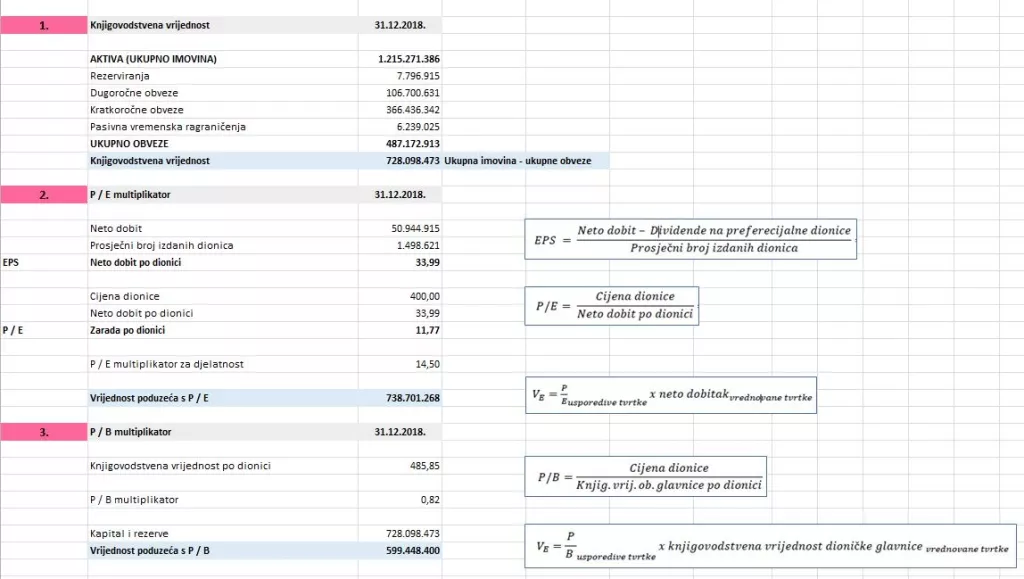Select the pink cell numbered 1.
Viewport: 1024px width, 579px height.
tap(43, 26)
